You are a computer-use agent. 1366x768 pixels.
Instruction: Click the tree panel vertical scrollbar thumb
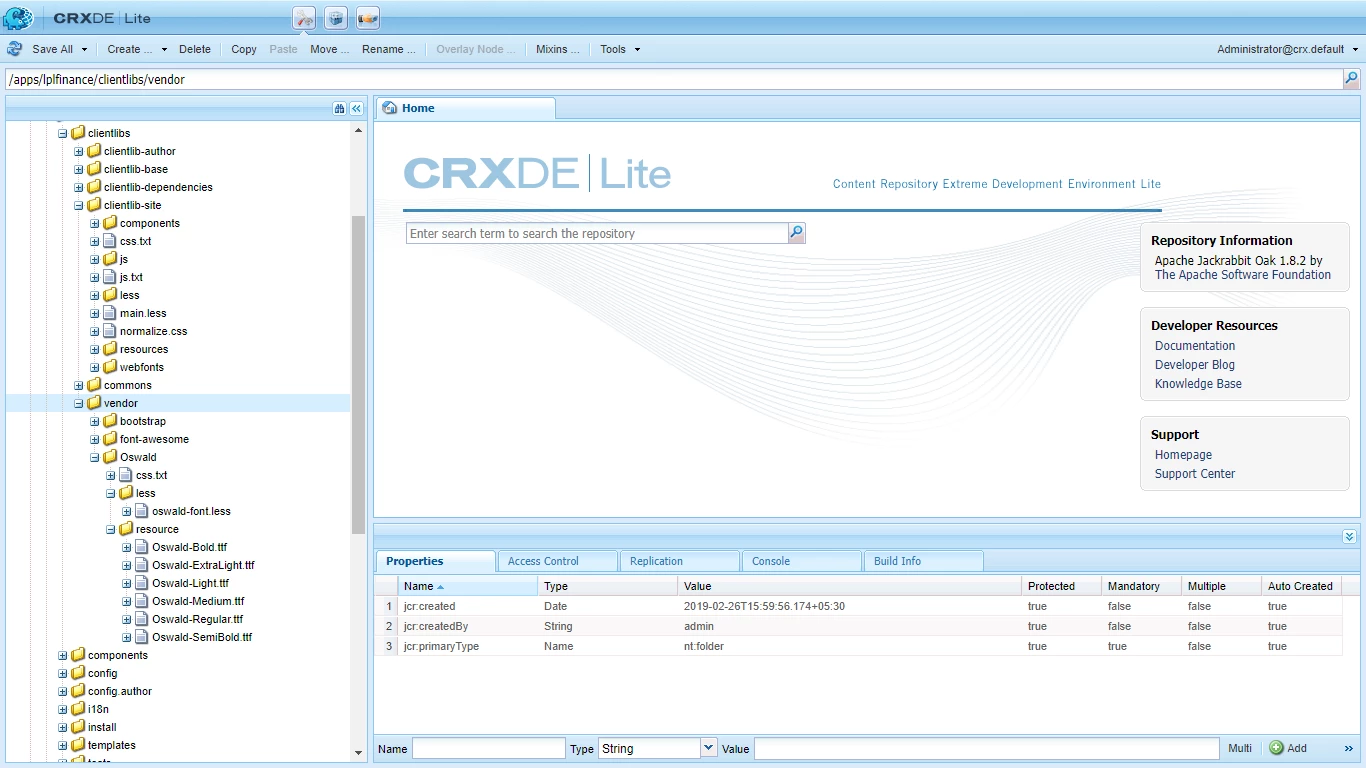[x=358, y=375]
